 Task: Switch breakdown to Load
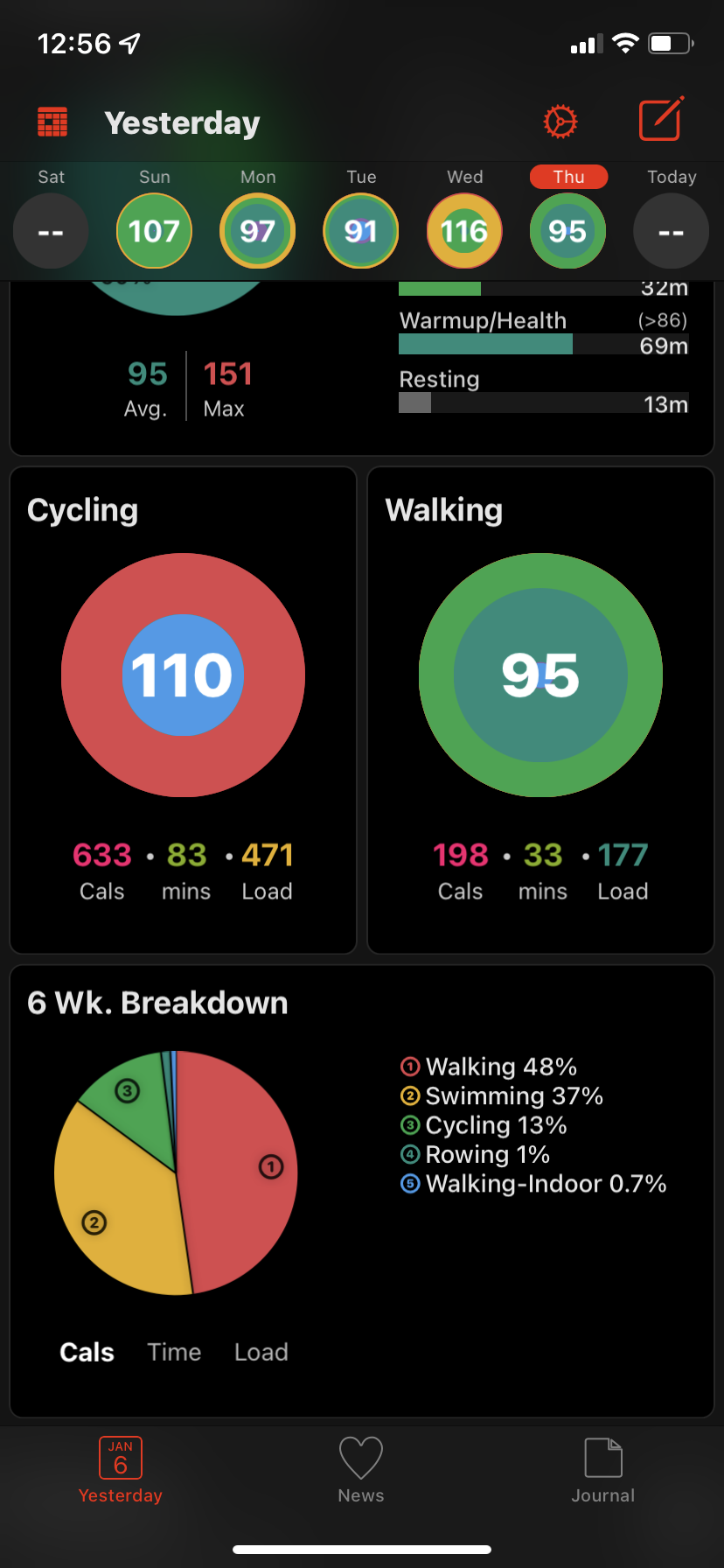click(261, 1352)
